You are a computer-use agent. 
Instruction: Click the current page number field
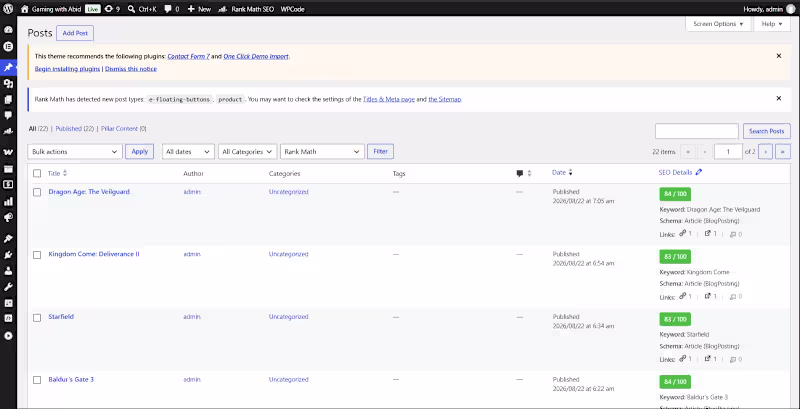pos(728,151)
